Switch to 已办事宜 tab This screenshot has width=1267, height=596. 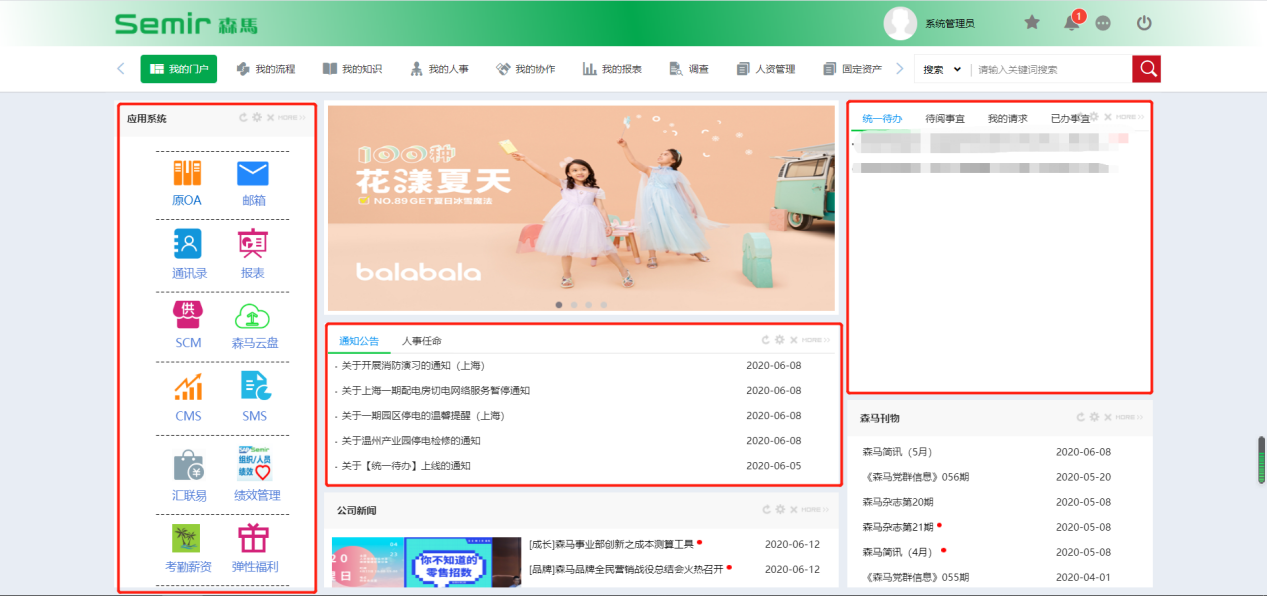[x=1070, y=118]
